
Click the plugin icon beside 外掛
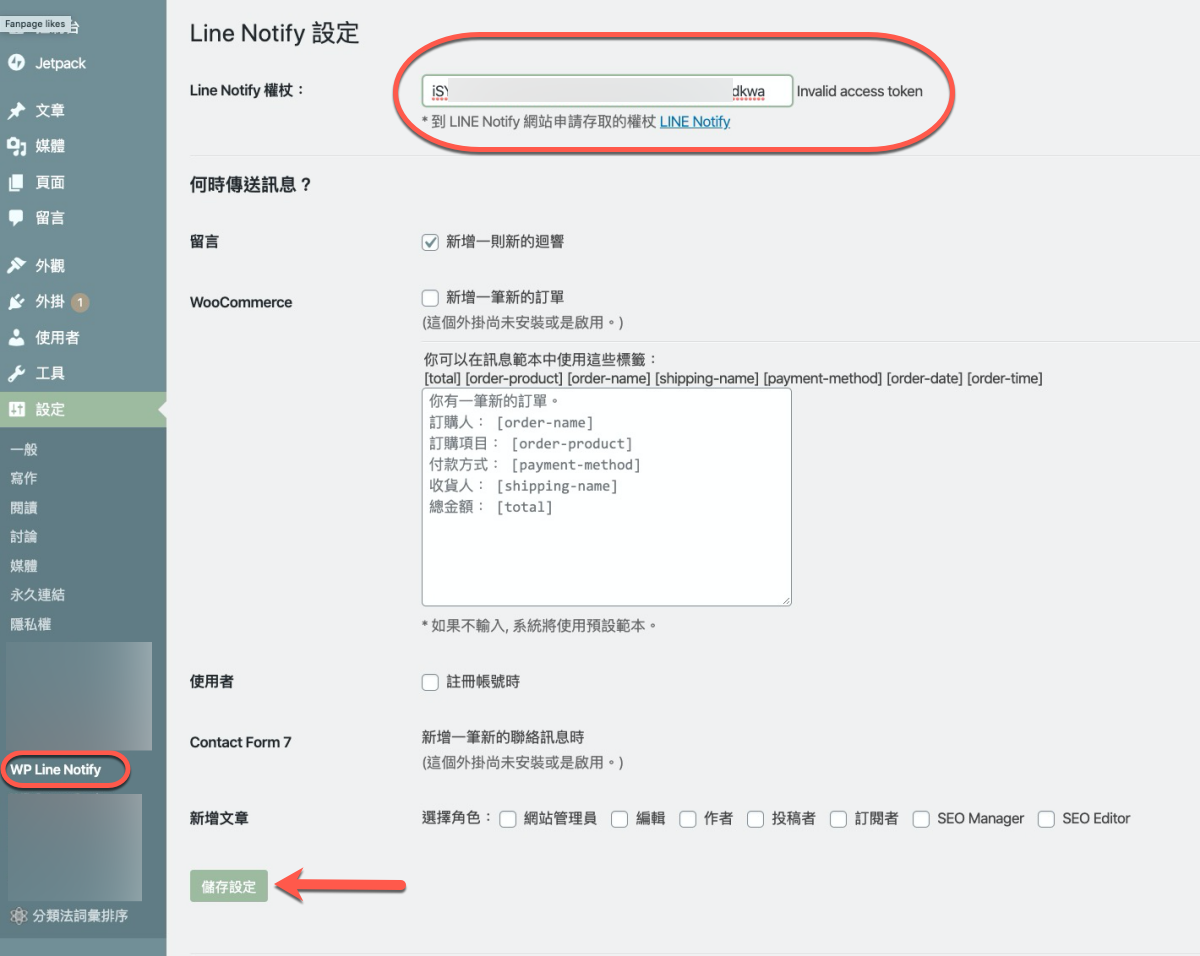click(16, 301)
